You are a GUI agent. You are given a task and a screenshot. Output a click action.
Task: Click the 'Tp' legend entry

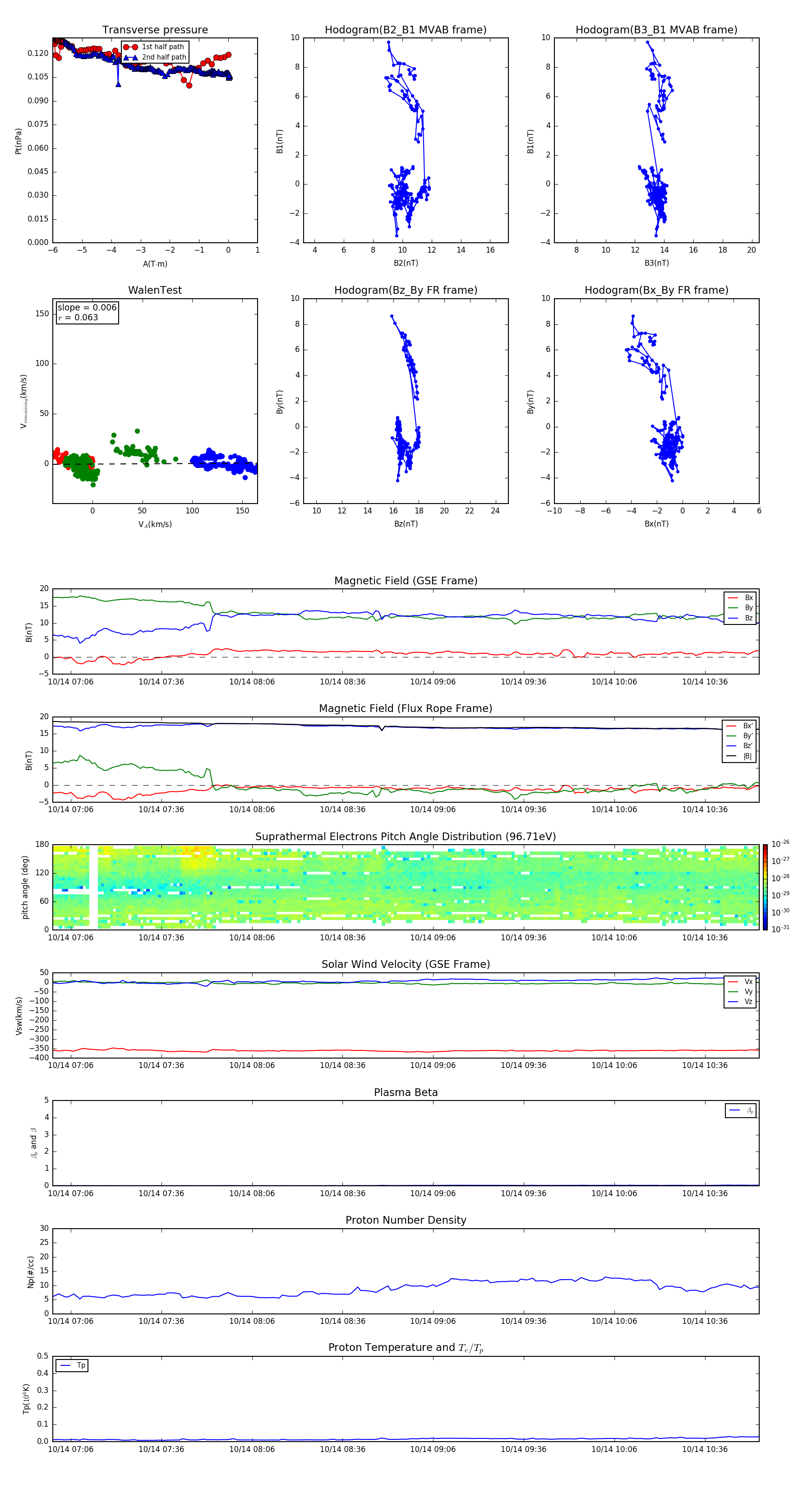pyautogui.click(x=73, y=1365)
